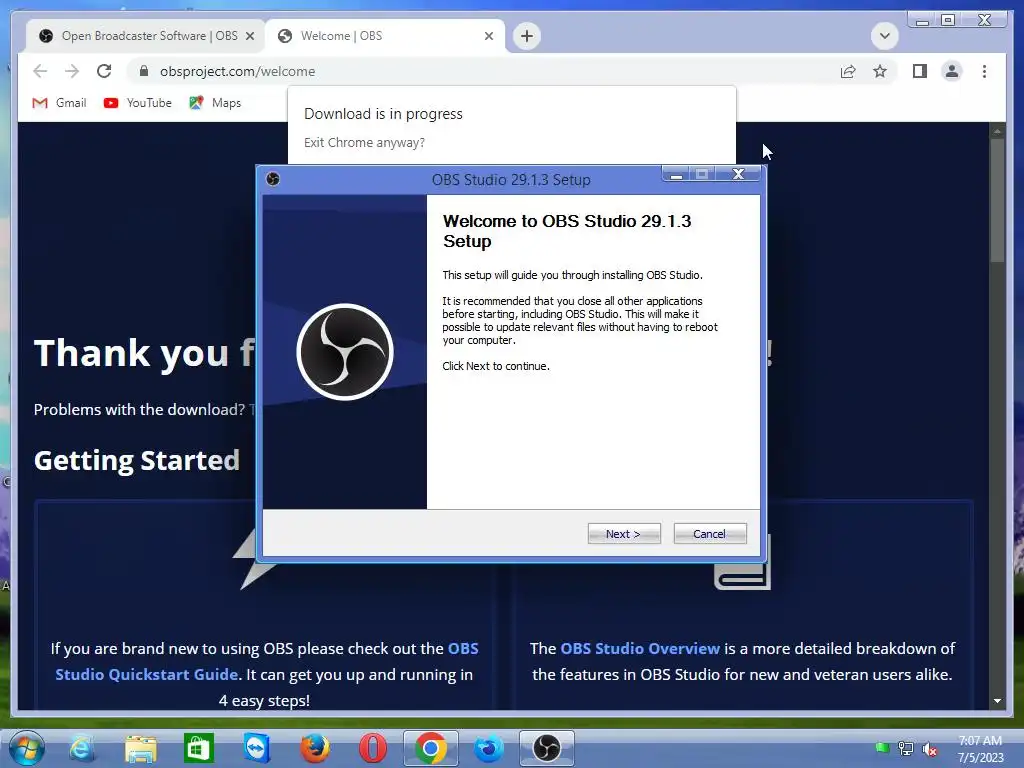The width and height of the screenshot is (1024, 768).
Task: Click the network tray icon
Action: pos(906,748)
